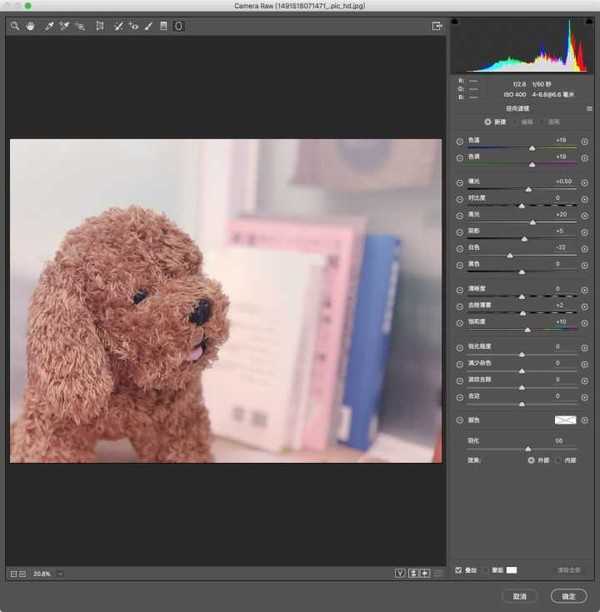Viewport: 600px width, 612px height.
Task: Open the 颜色 color swatch picker
Action: (x=566, y=420)
